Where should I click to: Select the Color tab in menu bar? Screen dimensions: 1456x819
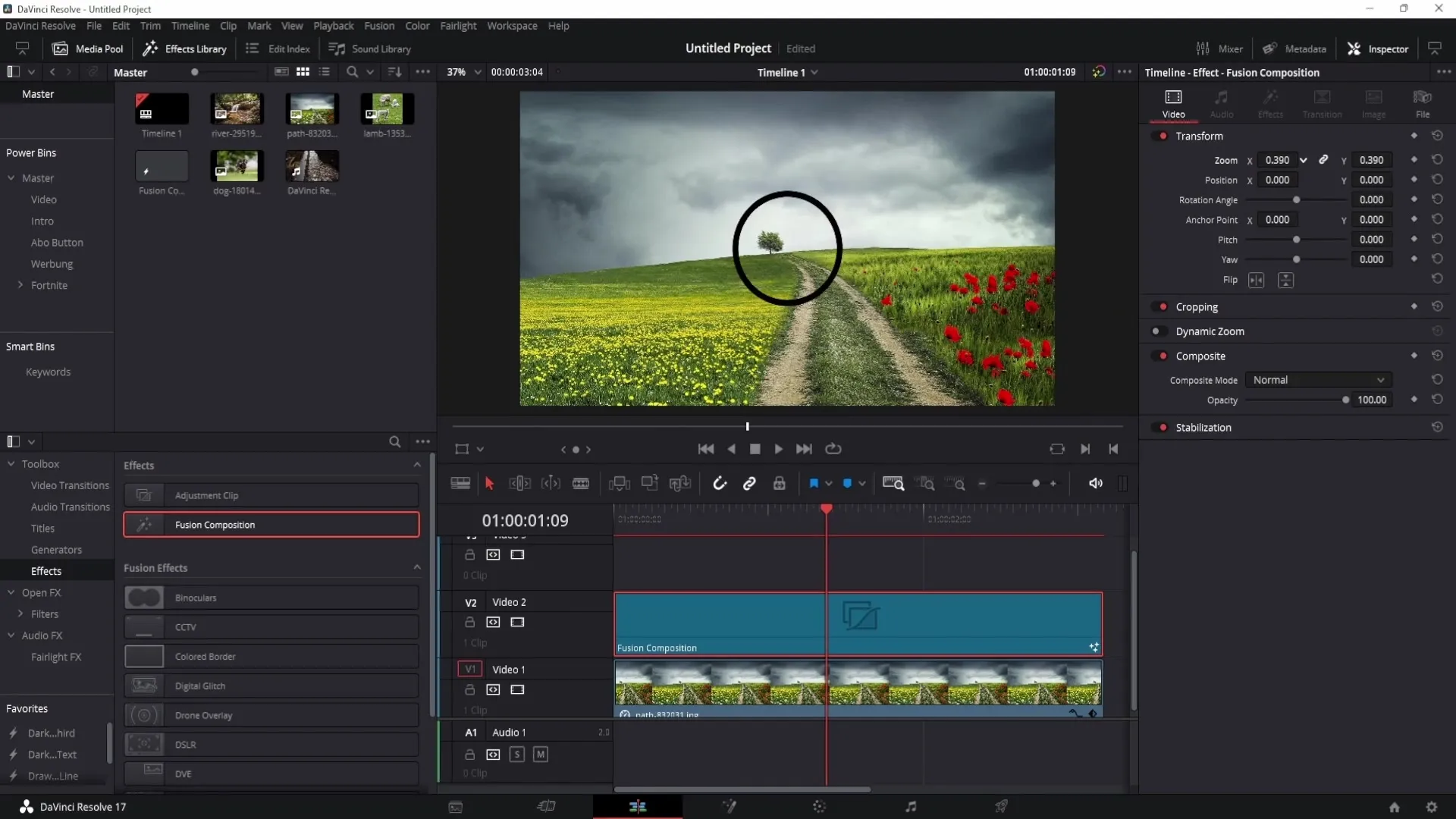(x=417, y=25)
